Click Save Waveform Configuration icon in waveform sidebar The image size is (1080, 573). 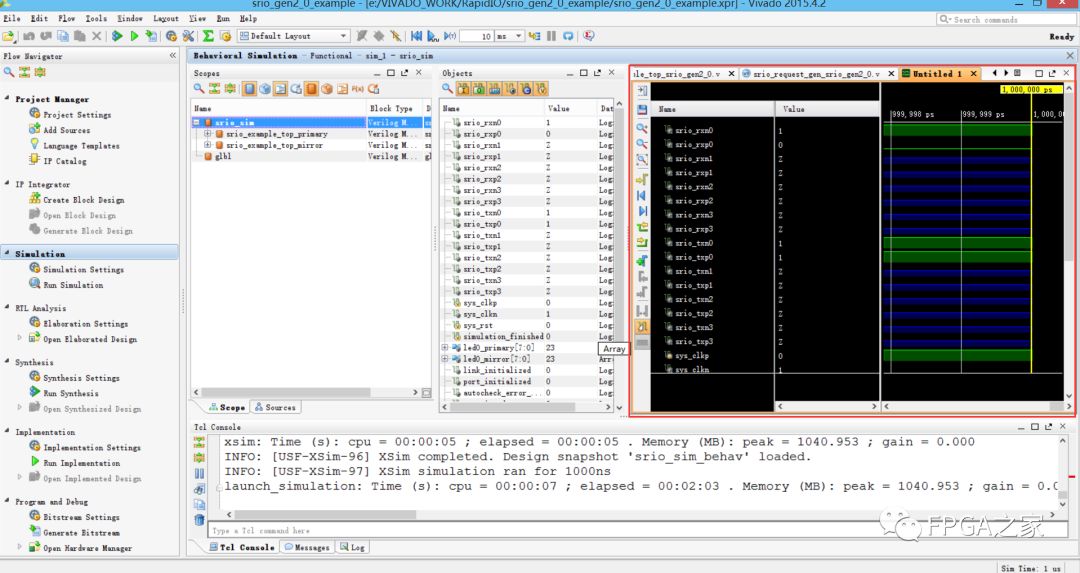click(642, 109)
